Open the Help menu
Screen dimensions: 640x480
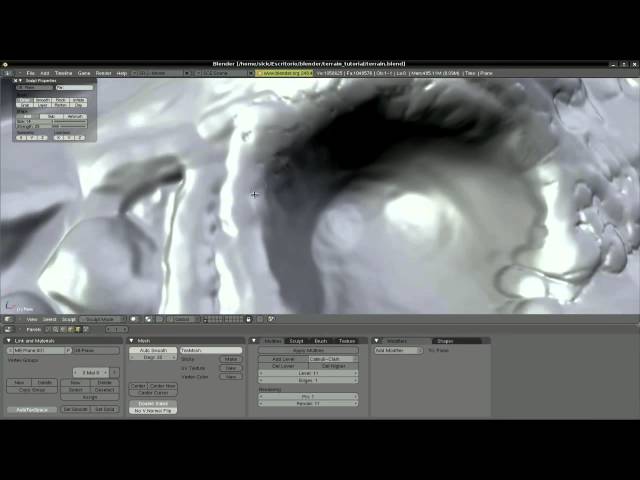coord(122,73)
